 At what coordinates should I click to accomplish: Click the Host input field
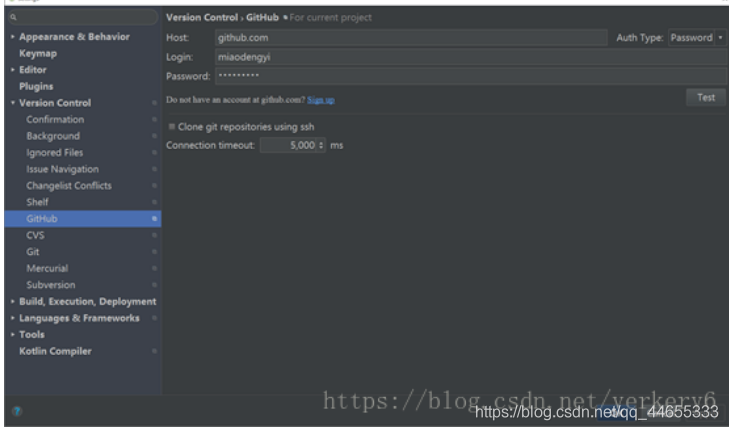coord(411,38)
